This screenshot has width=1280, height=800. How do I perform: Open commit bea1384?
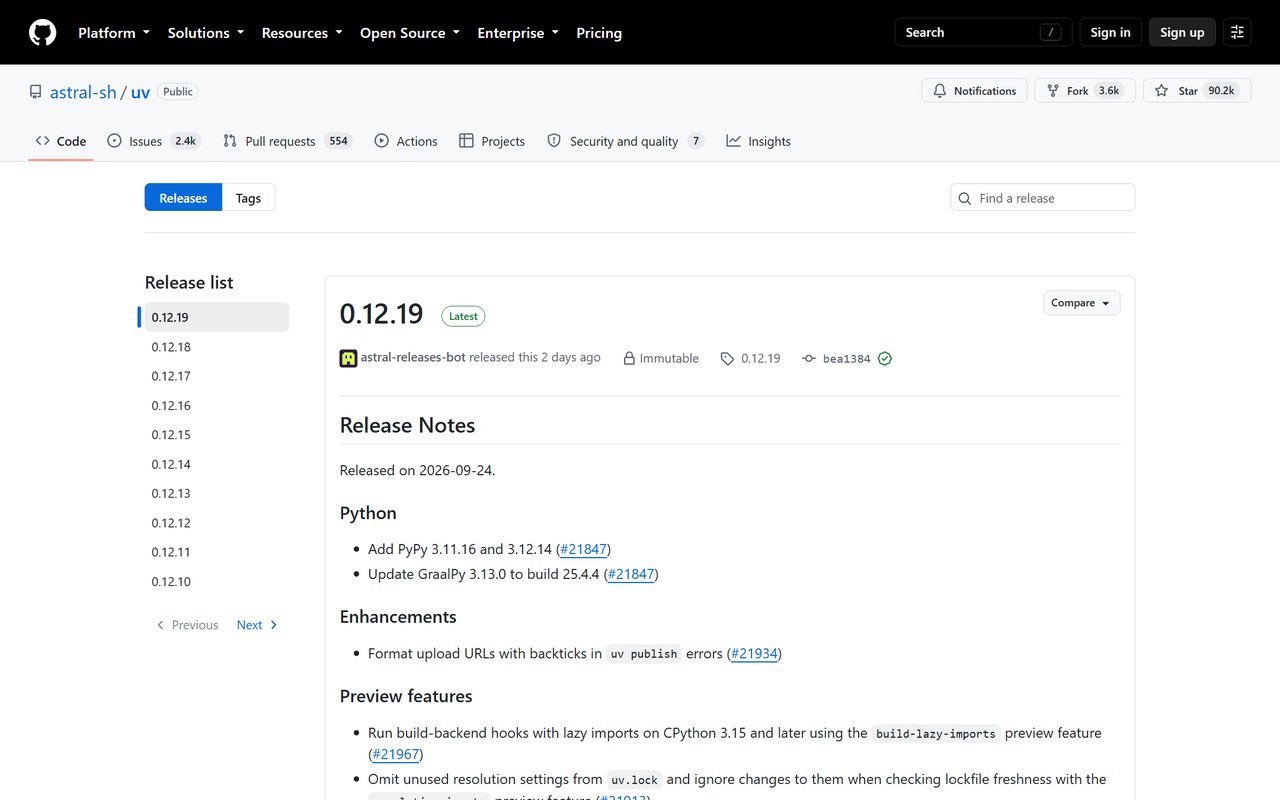point(846,358)
